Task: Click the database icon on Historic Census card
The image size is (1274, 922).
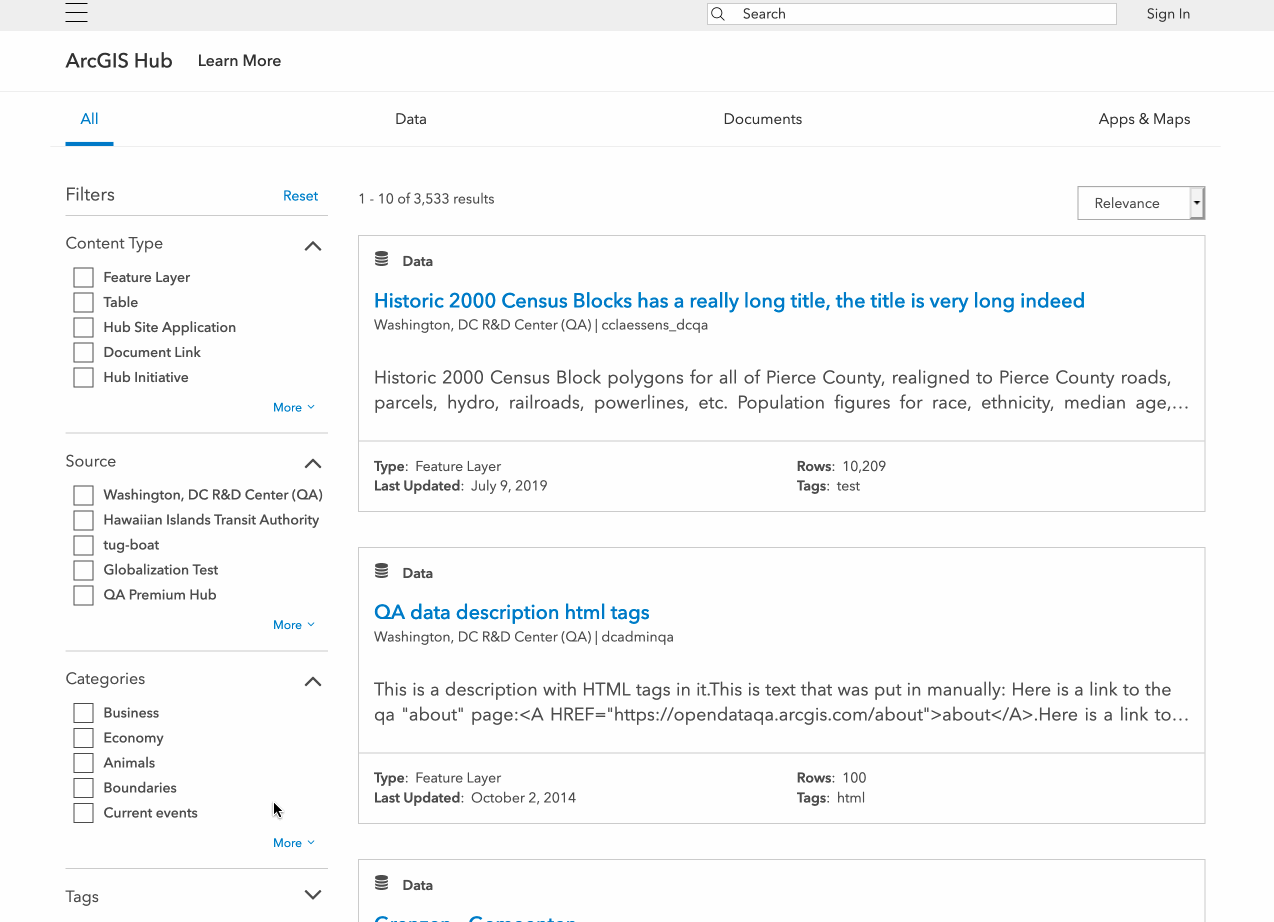Action: 381,260
